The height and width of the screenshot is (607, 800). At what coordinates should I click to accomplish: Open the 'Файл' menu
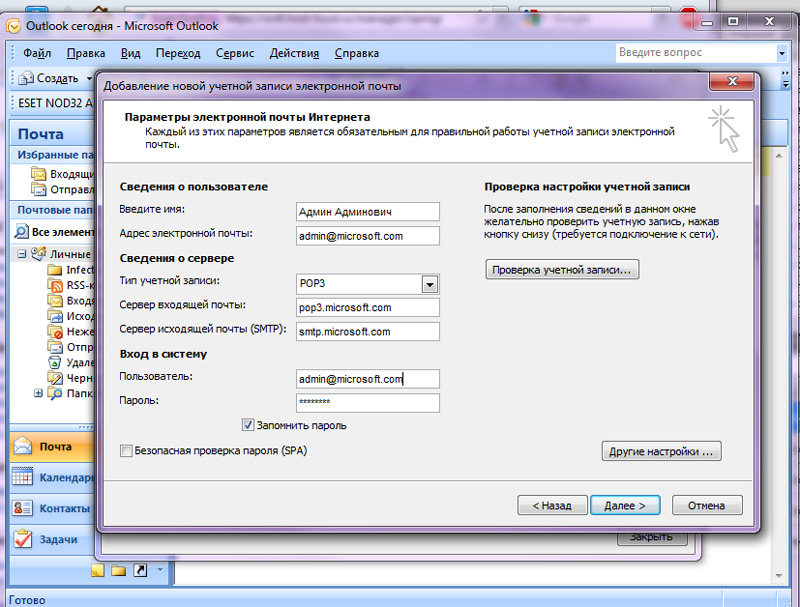click(37, 53)
